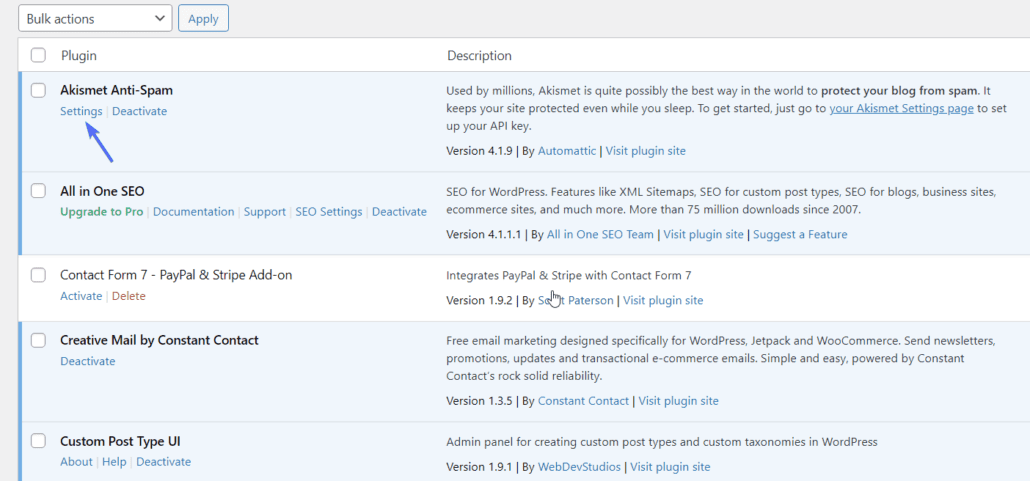
Task: Visit plugin site for All in One SEO
Action: pyautogui.click(x=703, y=234)
